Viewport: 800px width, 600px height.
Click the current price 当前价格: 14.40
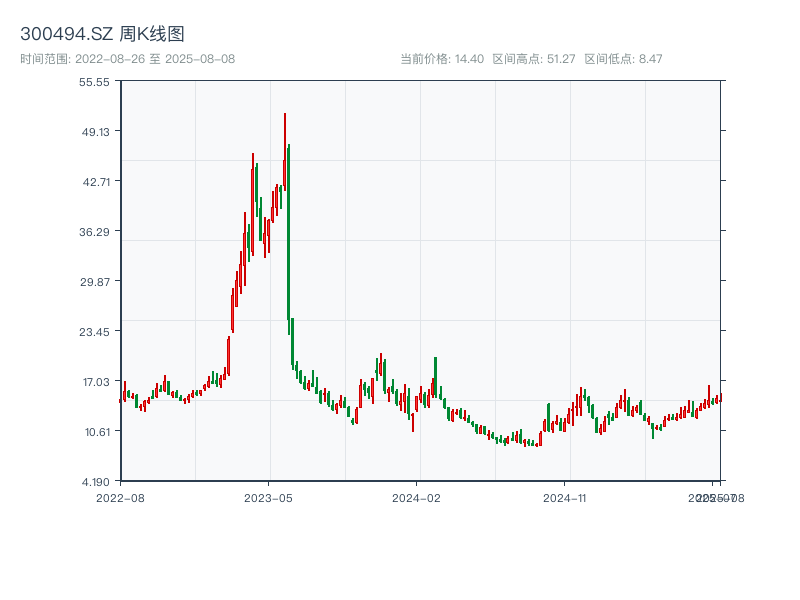pyautogui.click(x=442, y=59)
